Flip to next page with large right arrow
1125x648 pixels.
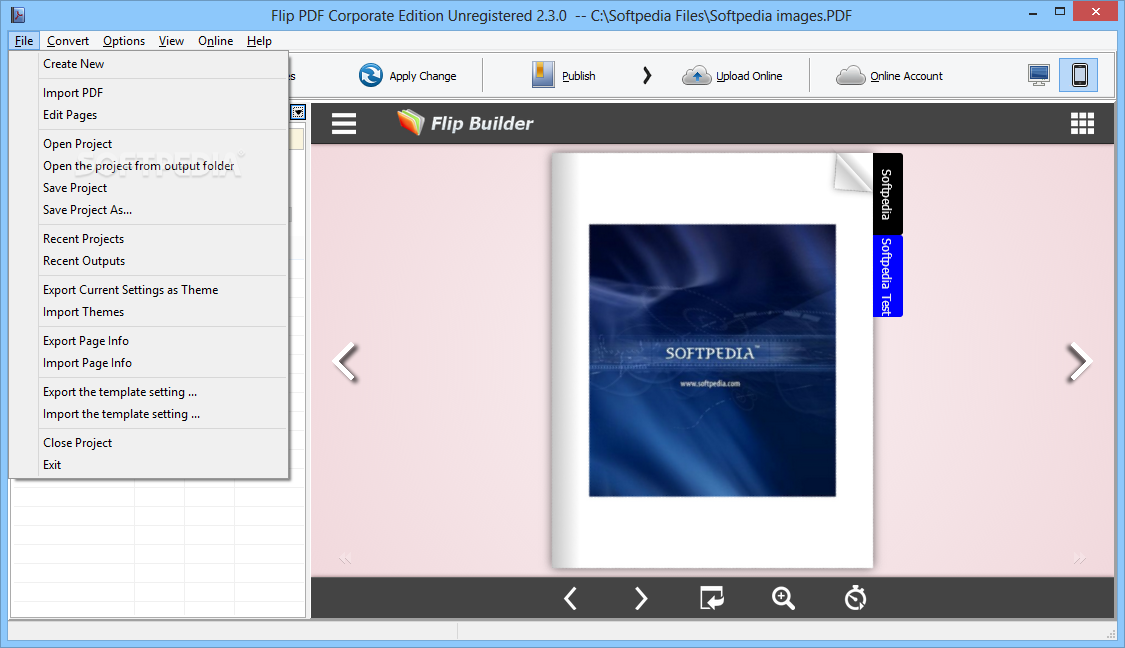coord(1079,362)
